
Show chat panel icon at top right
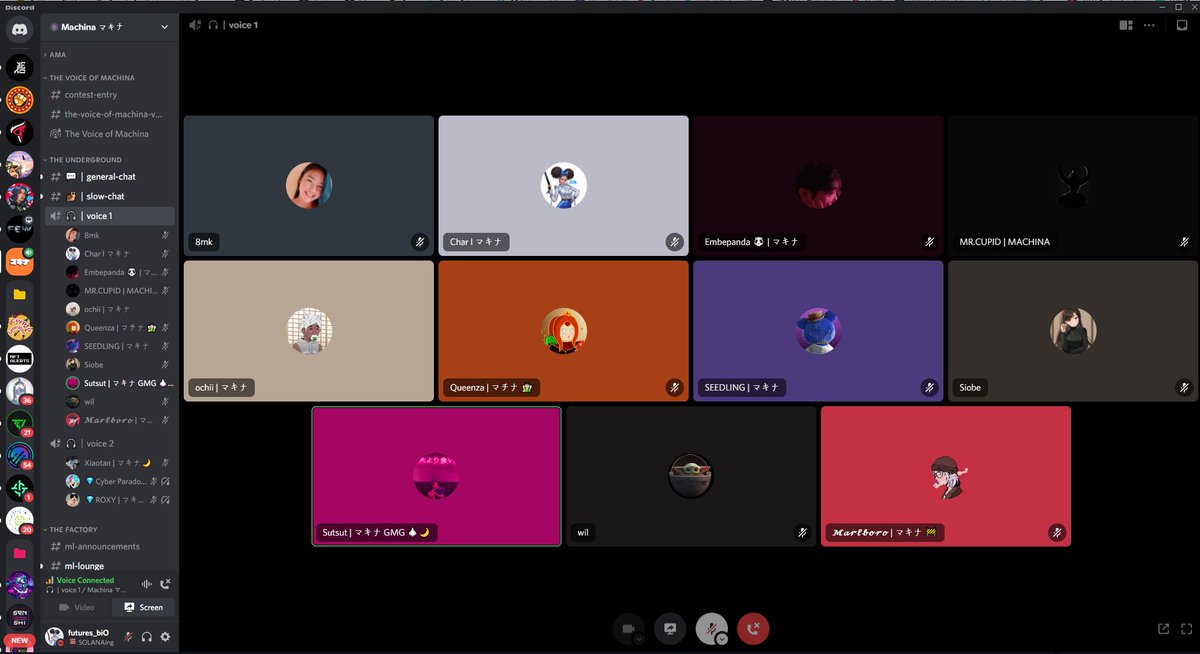point(1181,25)
